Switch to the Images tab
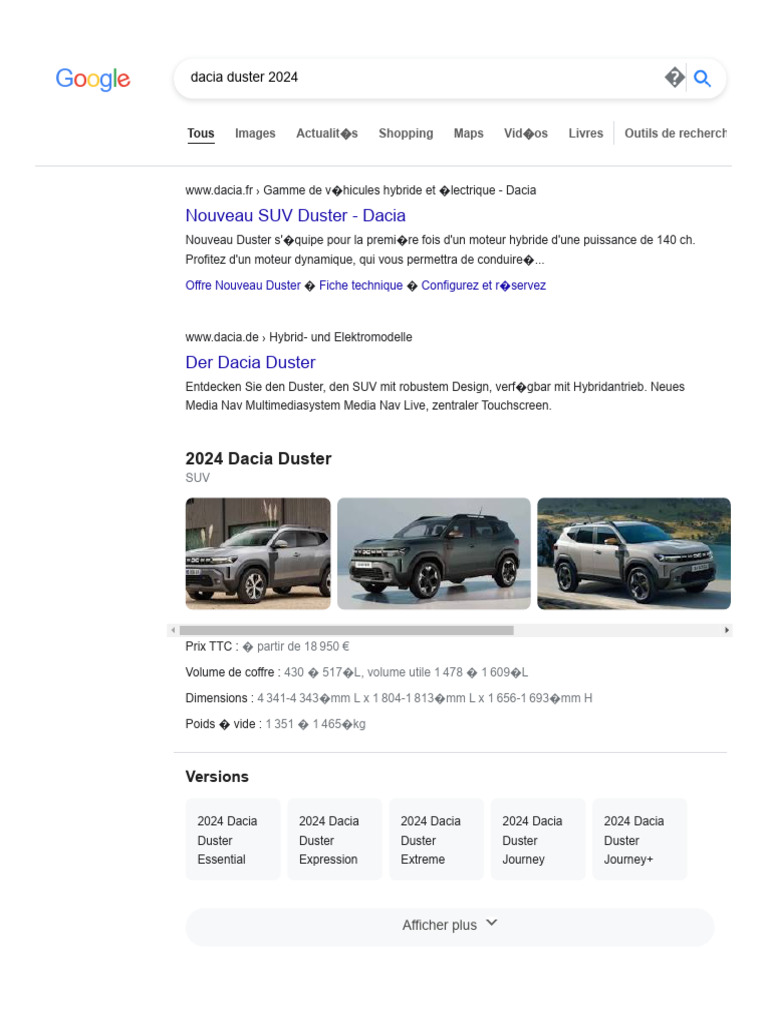The image size is (768, 1024). point(255,133)
